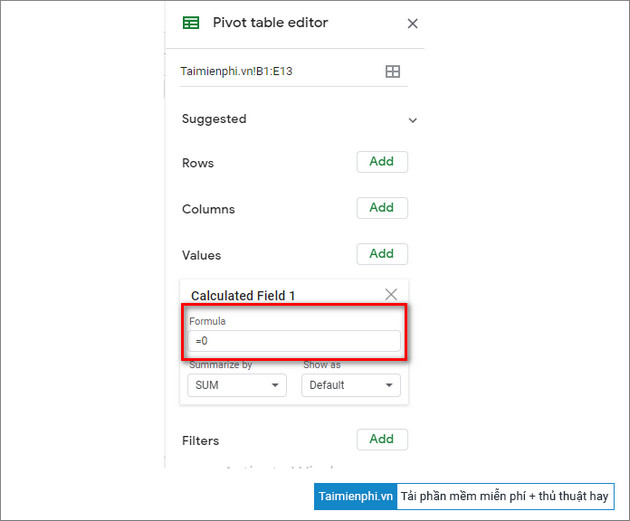
Task: Click Add button next to Values
Action: (x=382, y=254)
